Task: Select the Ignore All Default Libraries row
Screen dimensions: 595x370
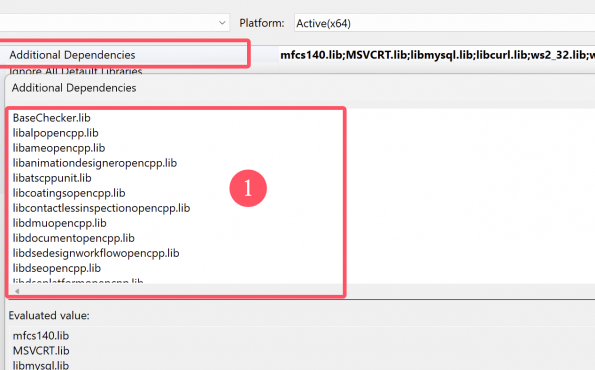Action: coord(76,71)
